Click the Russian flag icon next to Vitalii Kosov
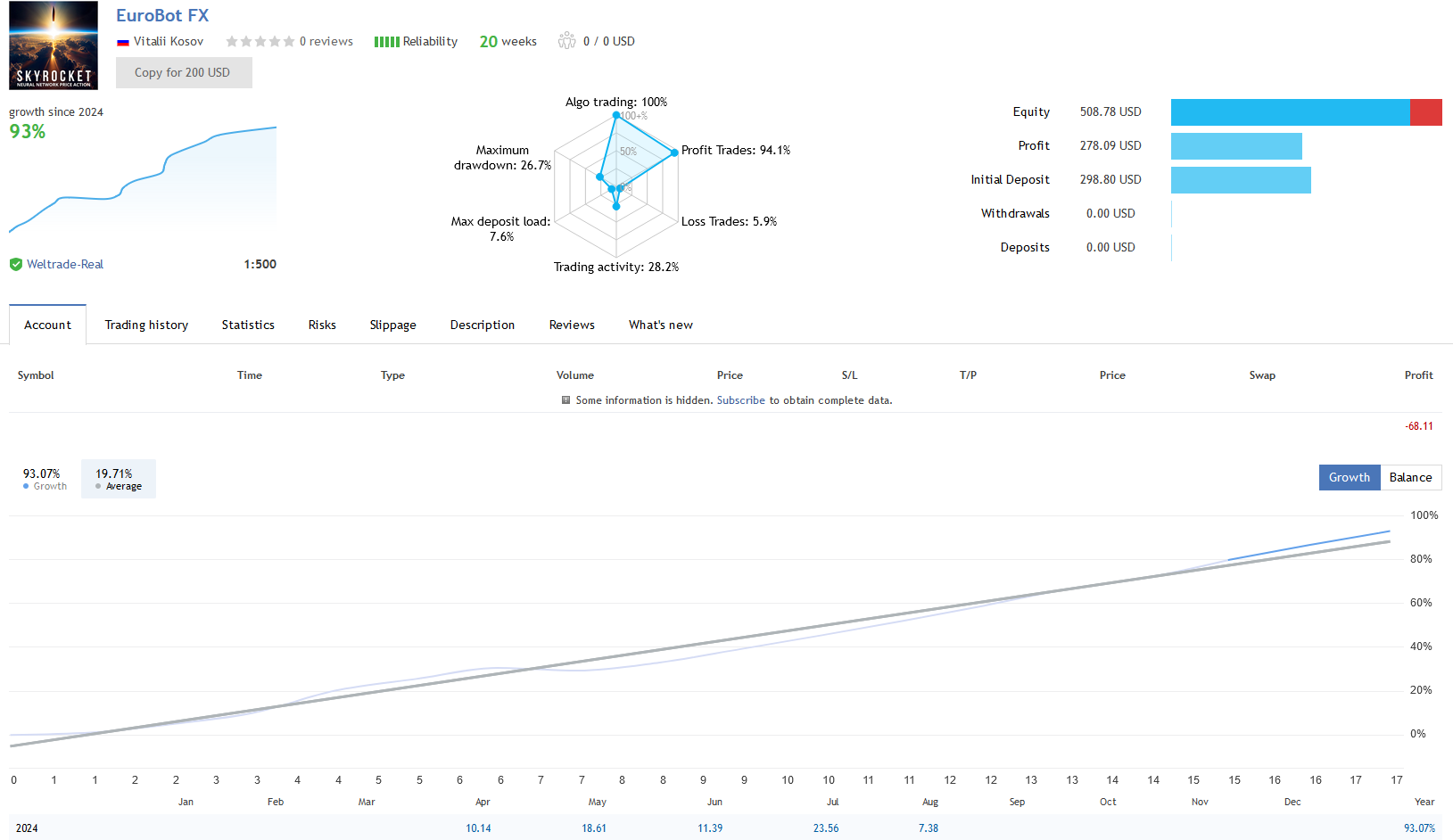The width and height of the screenshot is (1453, 840). (123, 42)
